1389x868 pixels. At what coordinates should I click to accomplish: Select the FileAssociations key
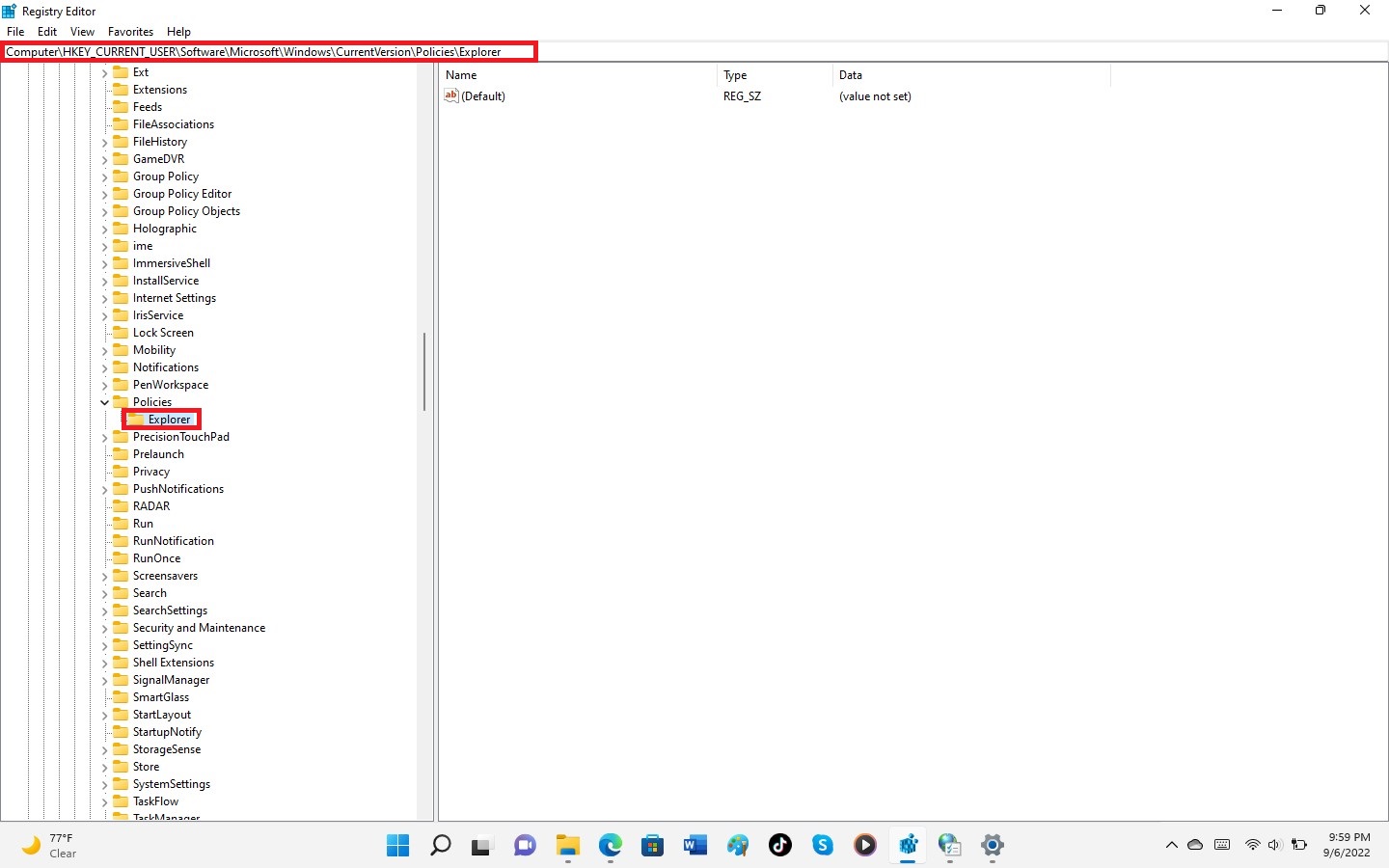(174, 124)
